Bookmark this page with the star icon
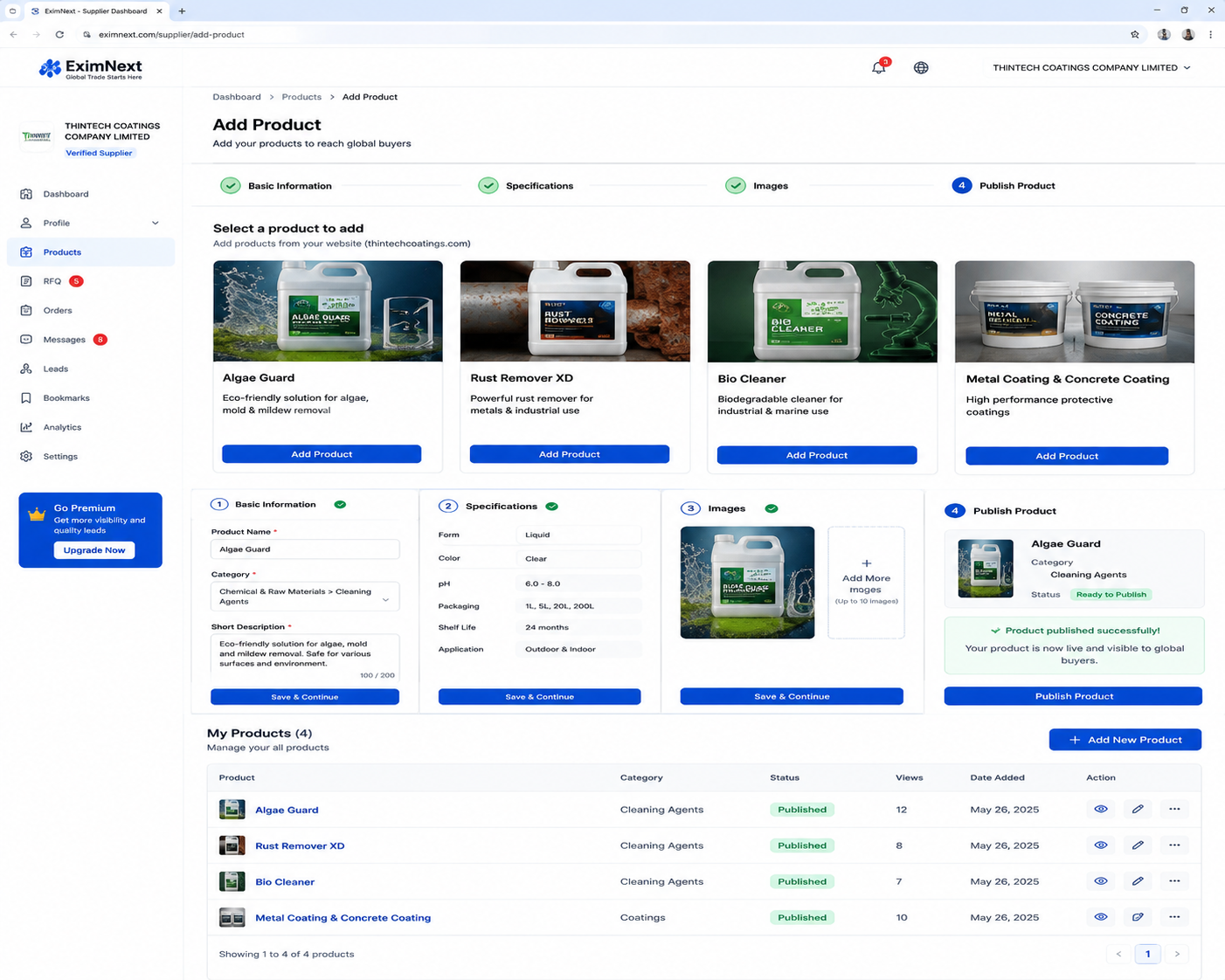1225x980 pixels. click(x=1135, y=35)
